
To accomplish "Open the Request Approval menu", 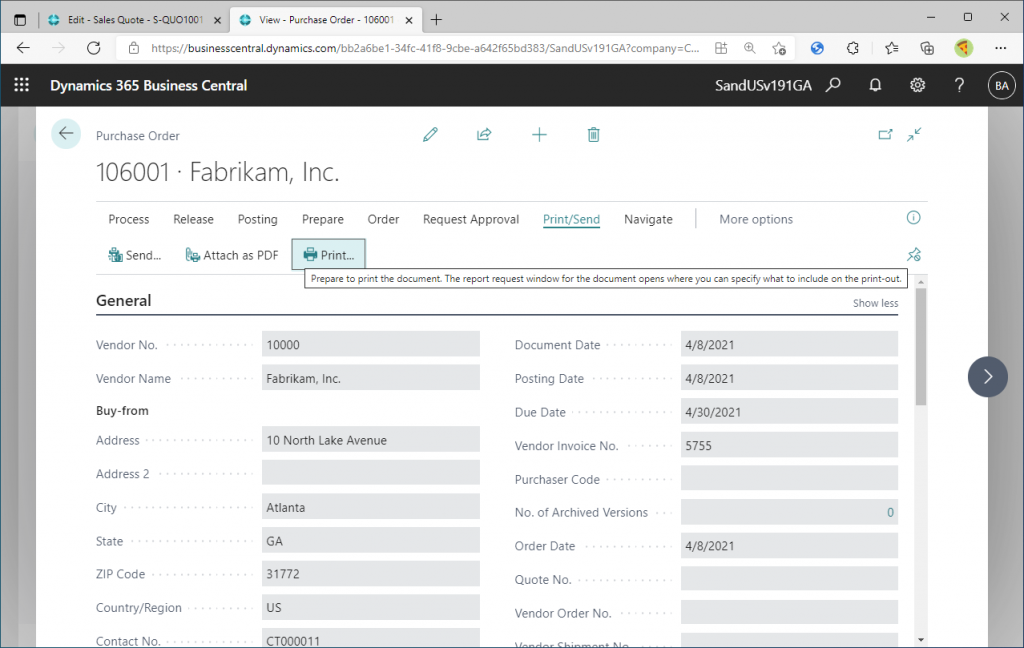I will pyautogui.click(x=471, y=219).
